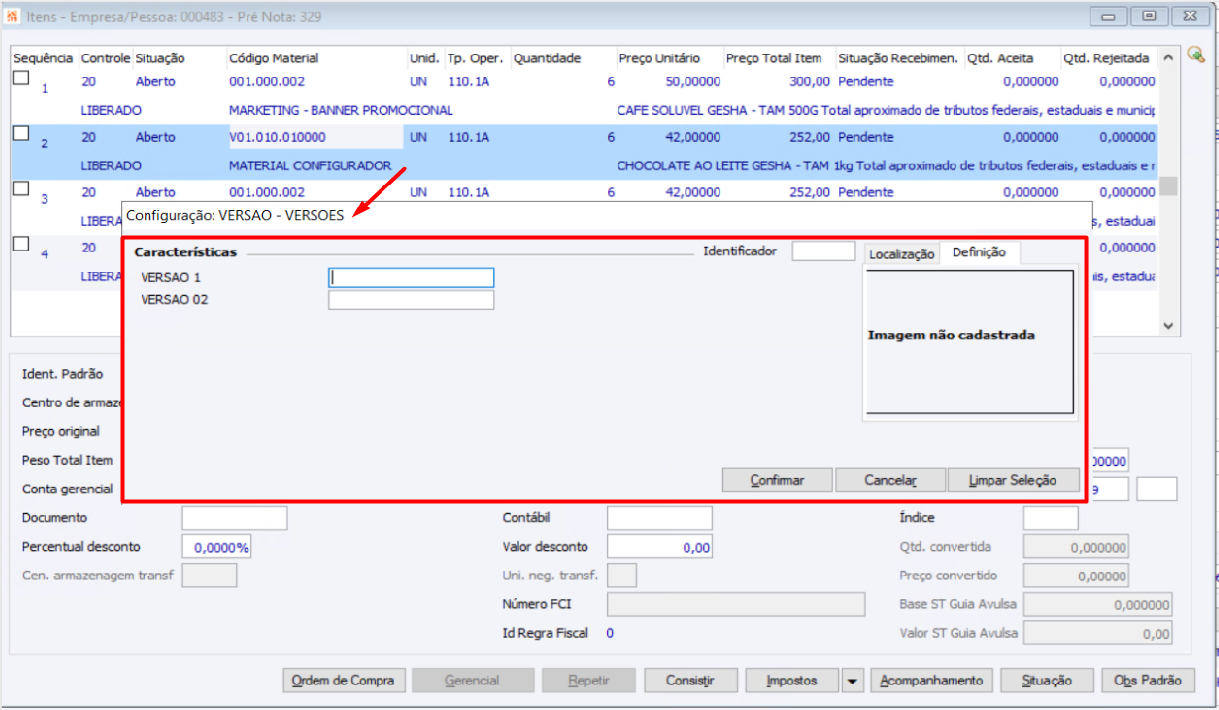The image size is (1219, 710).
Task: Click the Qtd. Rejeitada column header
Action: 1108,58
